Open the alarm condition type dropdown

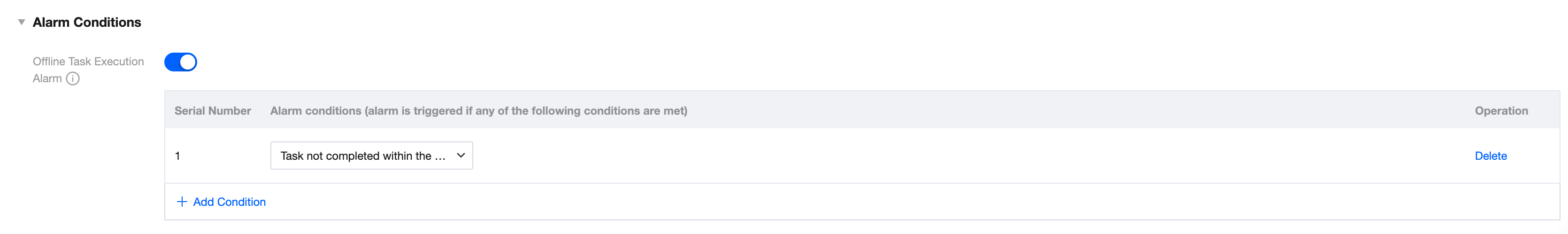point(371,156)
